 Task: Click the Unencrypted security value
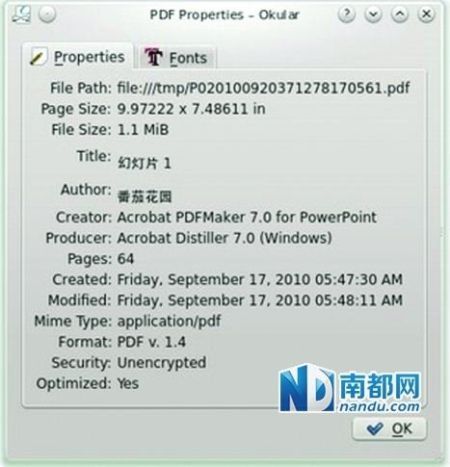click(x=162, y=363)
